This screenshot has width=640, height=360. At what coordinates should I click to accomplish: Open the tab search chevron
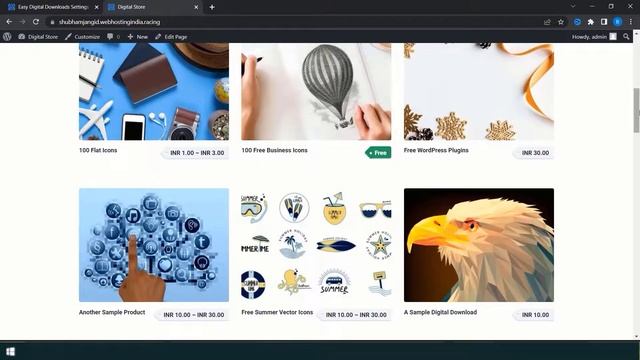tap(573, 7)
